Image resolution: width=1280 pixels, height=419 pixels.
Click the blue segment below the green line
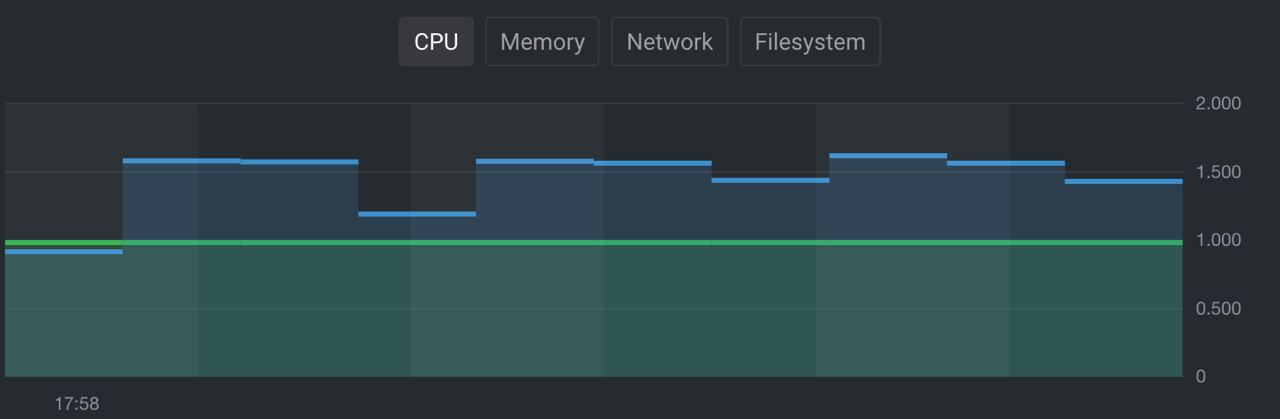pyautogui.click(x=64, y=252)
